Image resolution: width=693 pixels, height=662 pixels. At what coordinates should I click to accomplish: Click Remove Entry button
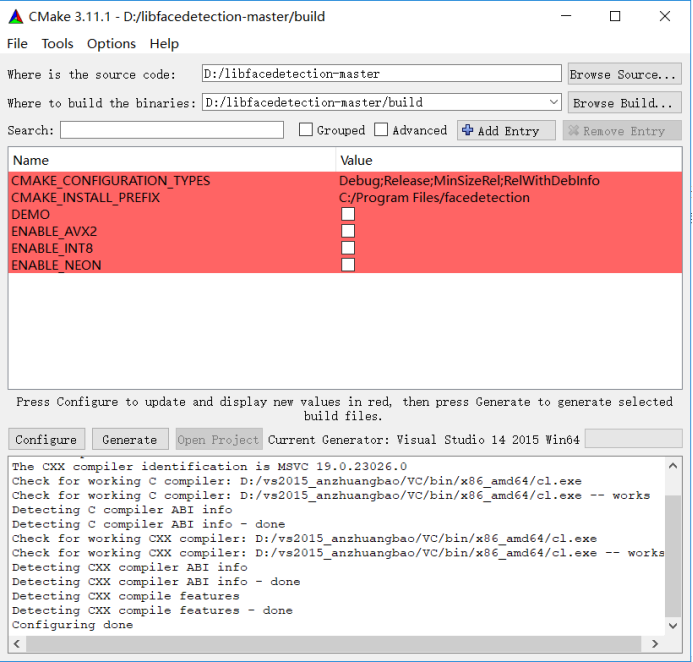(x=622, y=131)
